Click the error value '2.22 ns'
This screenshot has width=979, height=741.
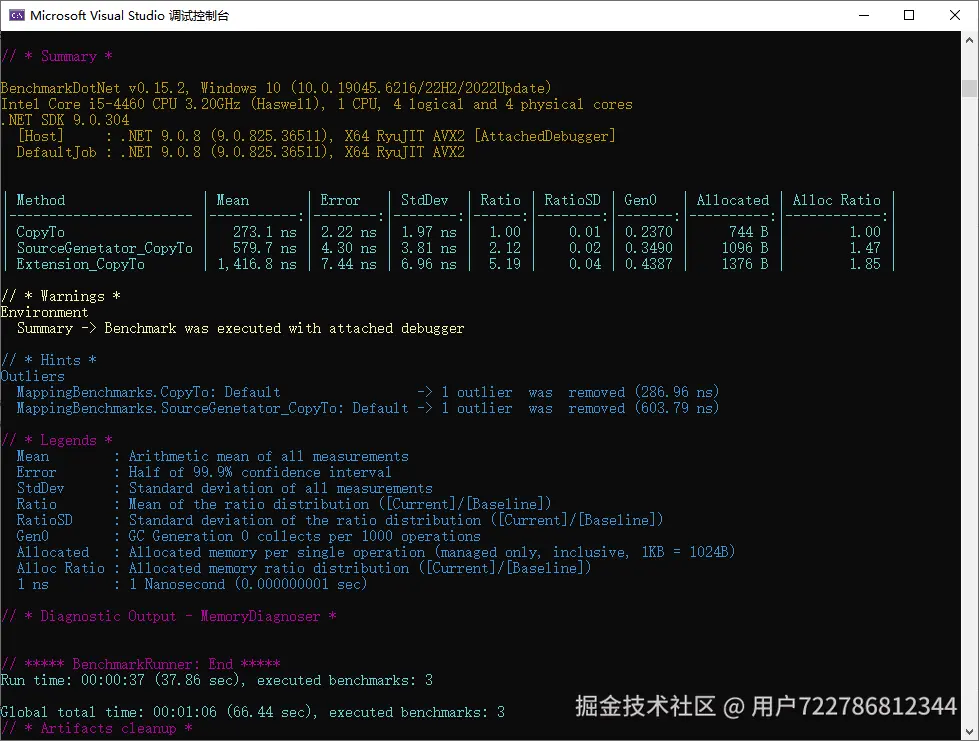point(348,232)
